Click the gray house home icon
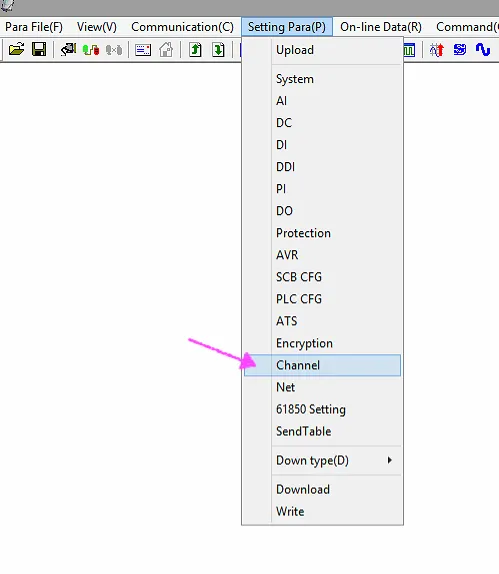 coord(166,49)
